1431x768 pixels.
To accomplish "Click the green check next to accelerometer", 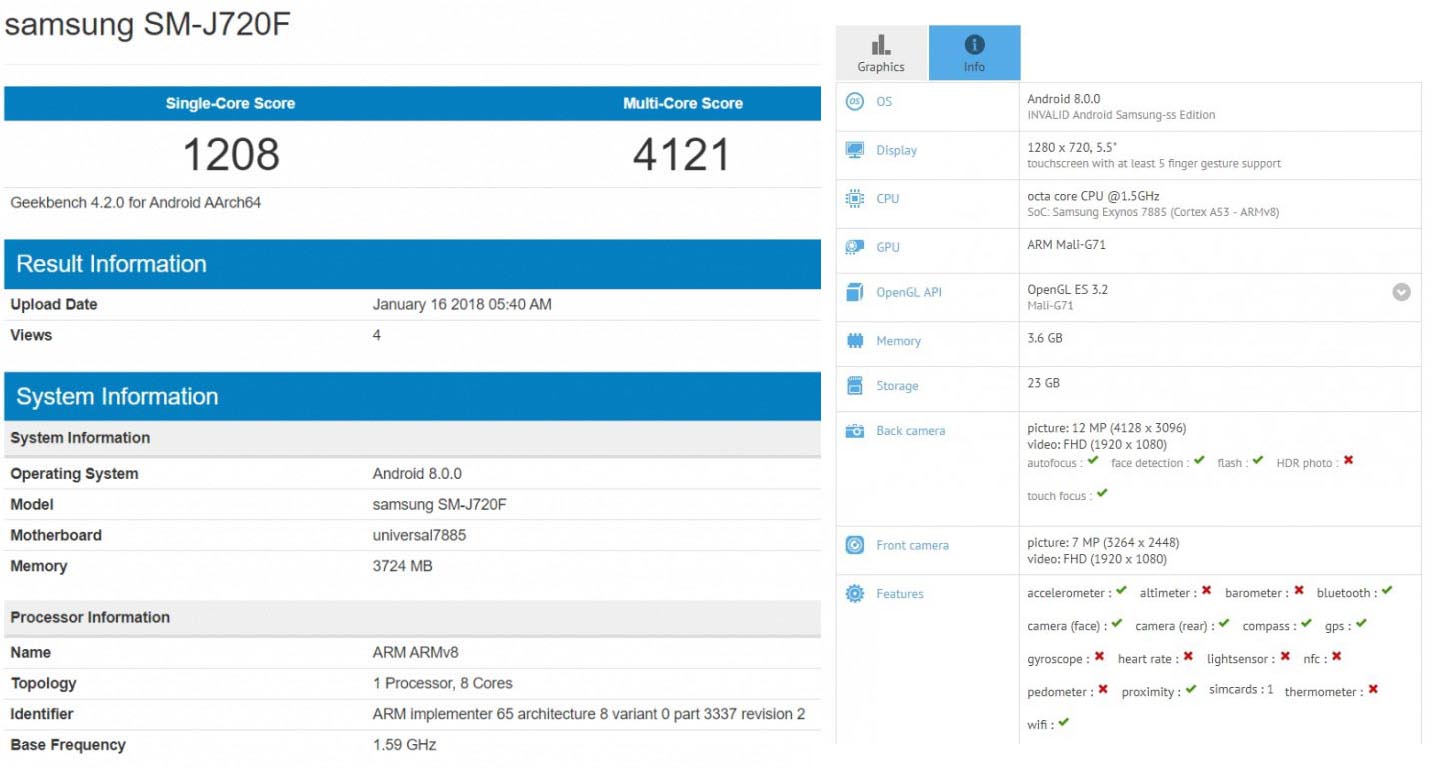I will pyautogui.click(x=1122, y=591).
